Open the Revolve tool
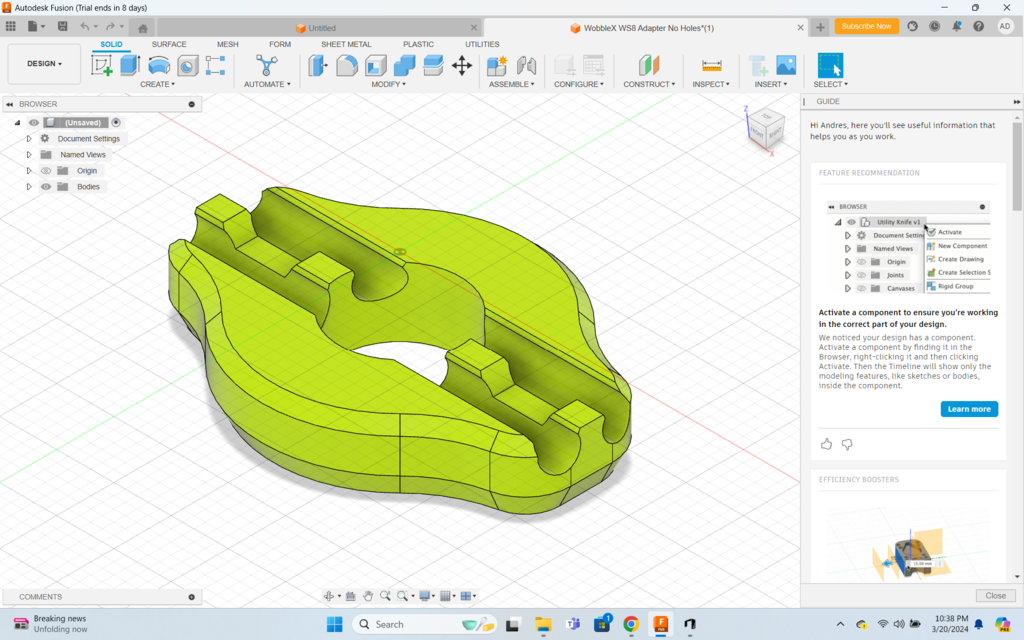The image size is (1024, 640). pos(157,63)
